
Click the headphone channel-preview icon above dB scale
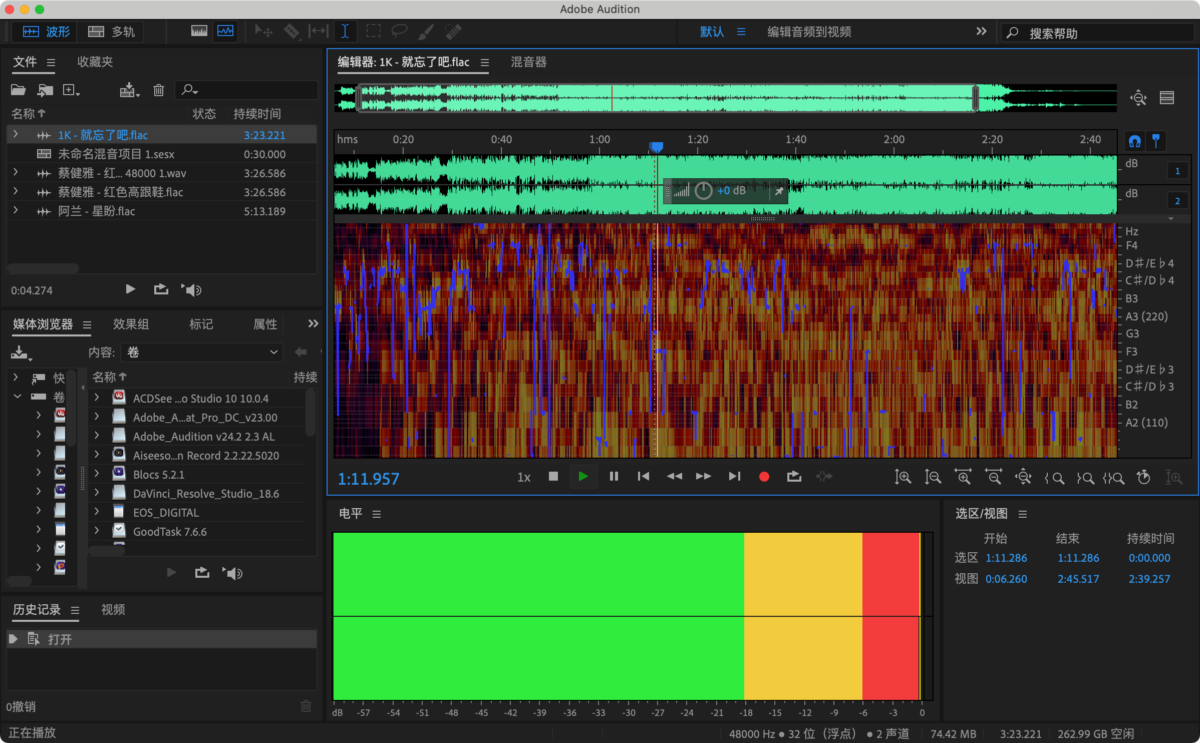coord(1135,141)
